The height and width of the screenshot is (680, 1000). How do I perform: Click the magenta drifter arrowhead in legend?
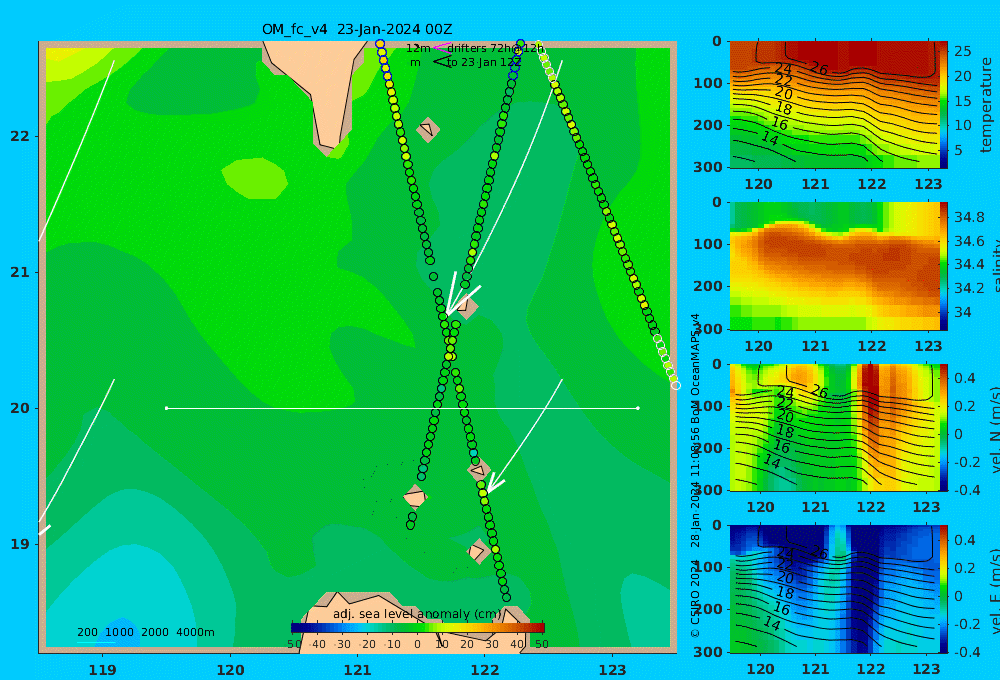[441, 48]
